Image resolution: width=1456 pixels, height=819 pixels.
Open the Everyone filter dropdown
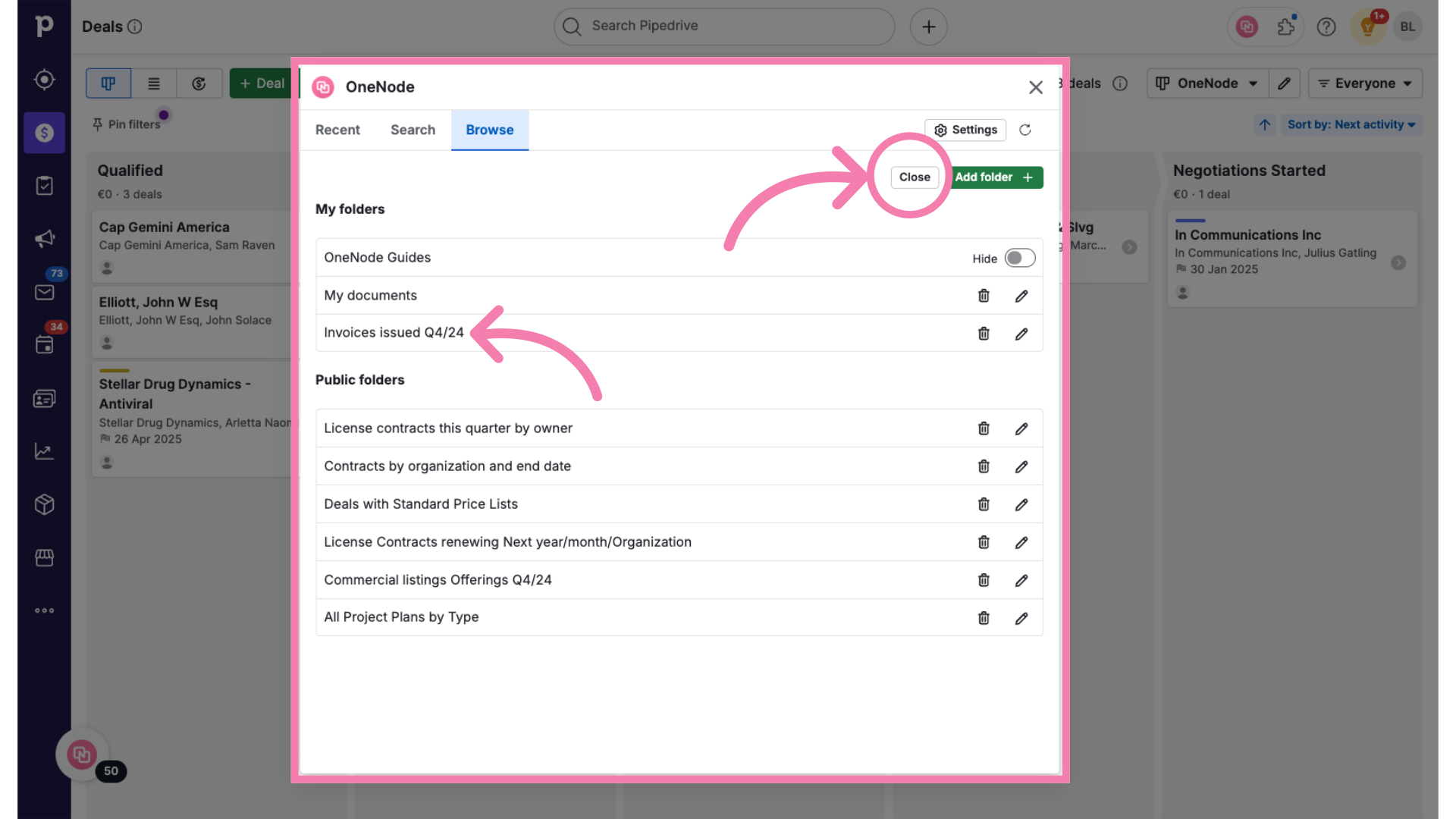(1365, 83)
